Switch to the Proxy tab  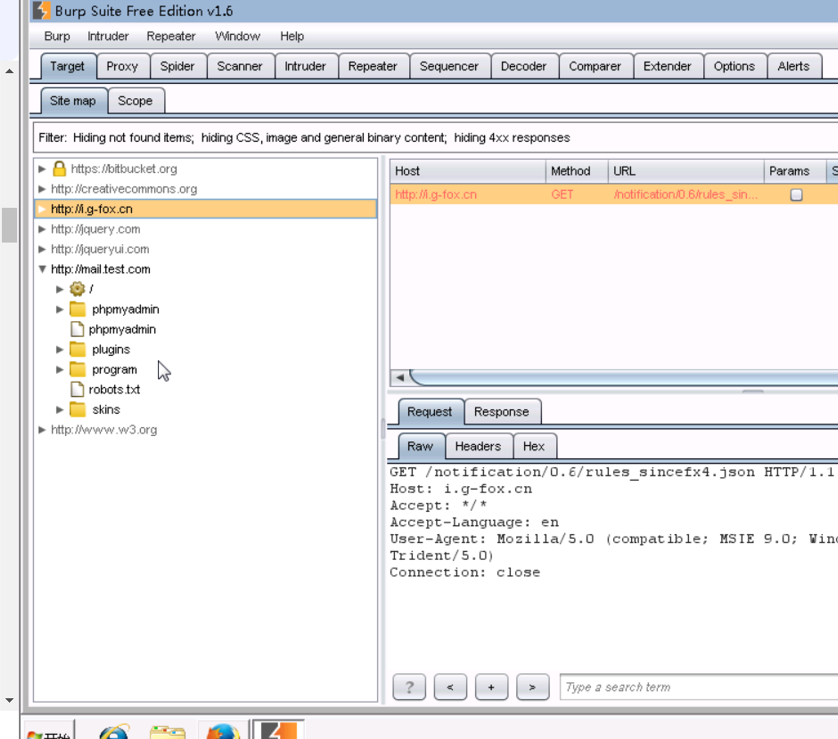pyautogui.click(x=122, y=66)
